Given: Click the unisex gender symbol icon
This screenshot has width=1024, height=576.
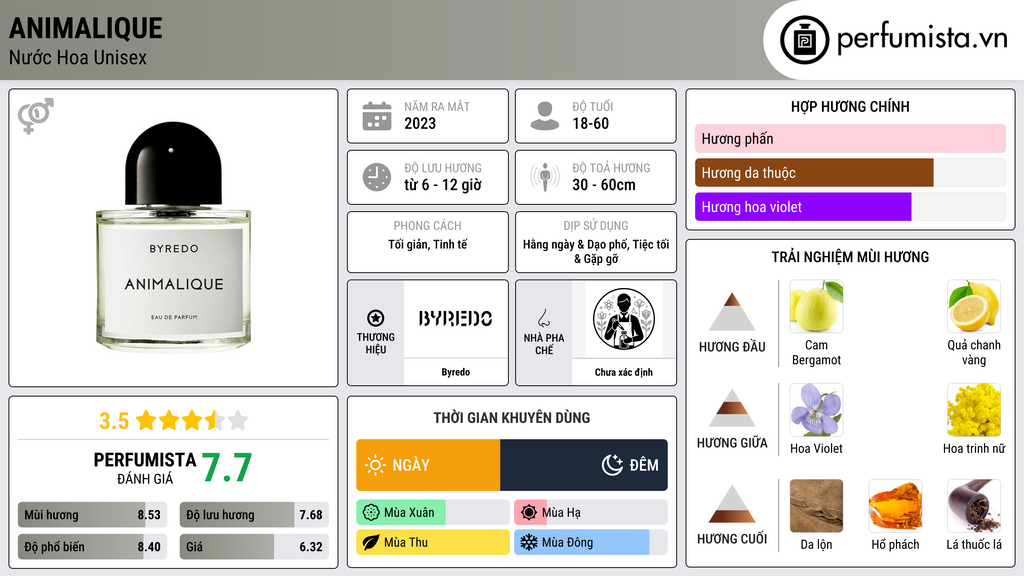Looking at the screenshot, I should click(x=36, y=116).
